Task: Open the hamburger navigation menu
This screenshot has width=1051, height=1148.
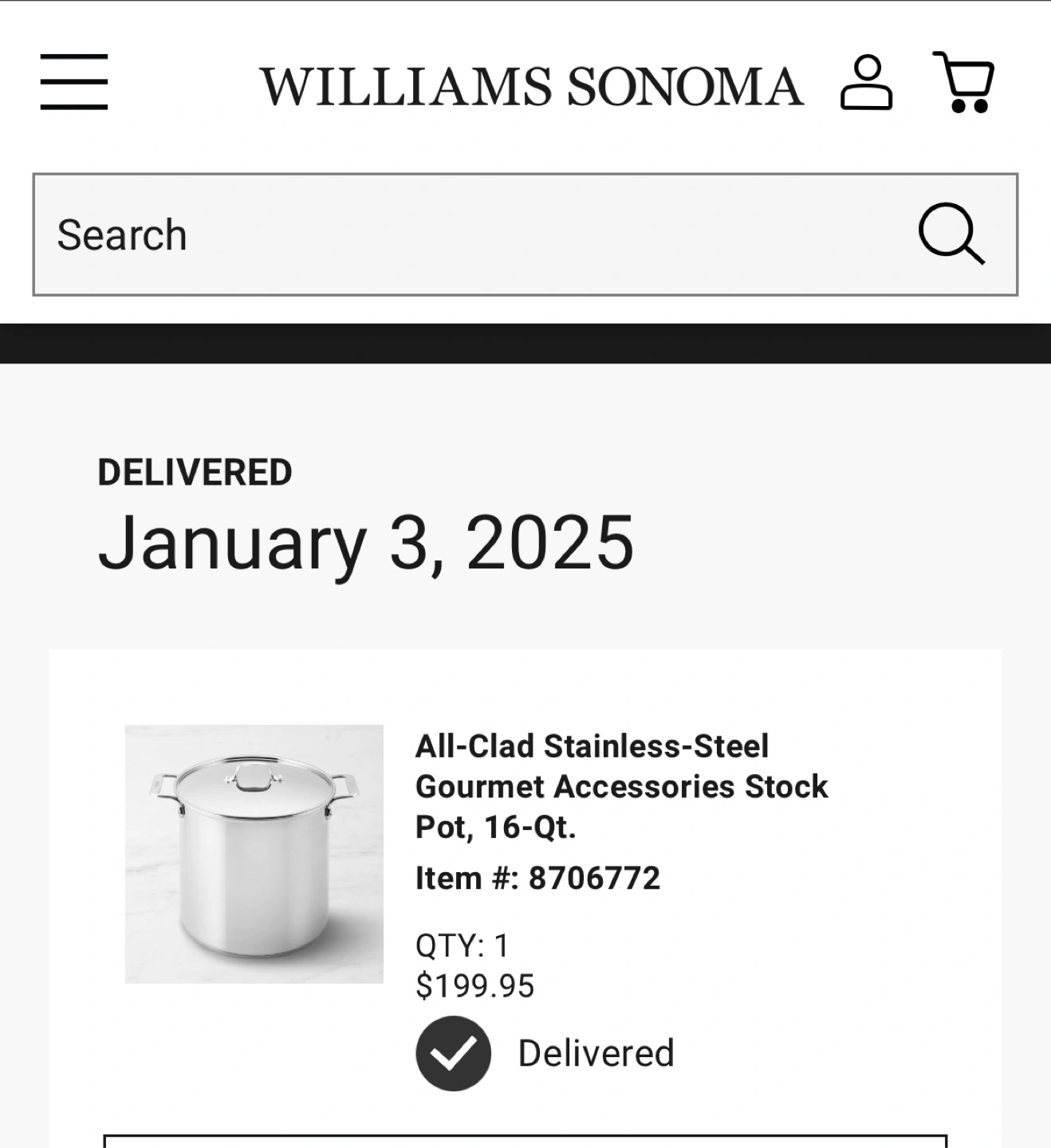Action: tap(73, 82)
